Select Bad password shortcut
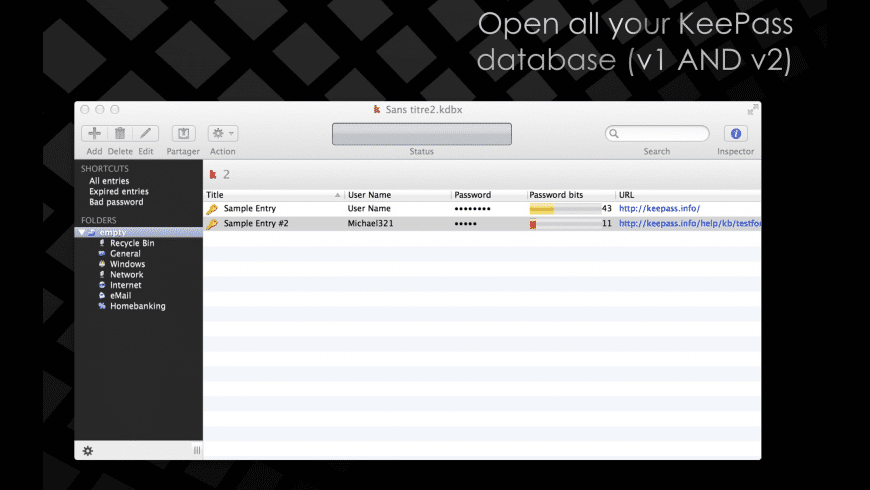 pos(116,202)
